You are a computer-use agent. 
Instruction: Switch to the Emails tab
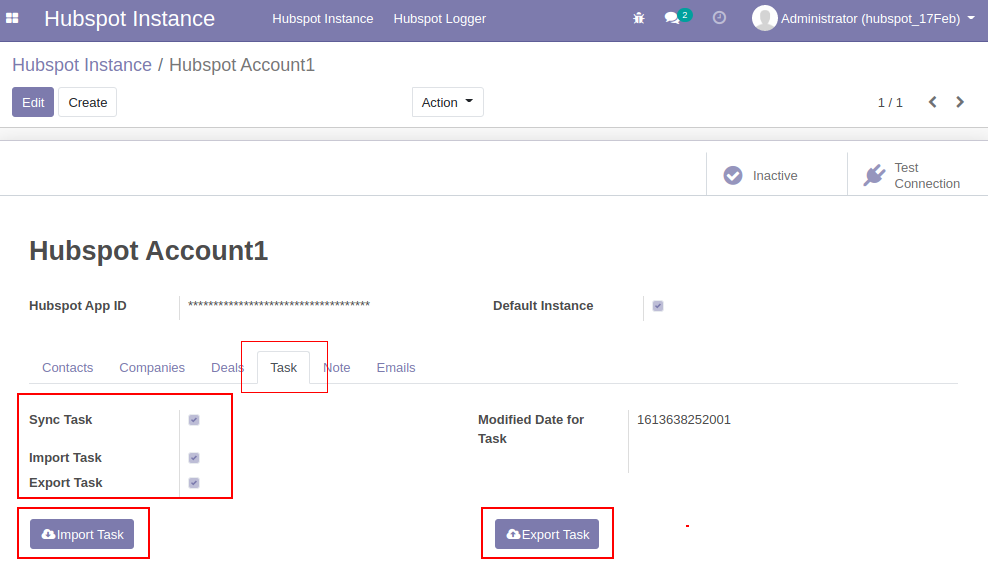[x=396, y=368]
